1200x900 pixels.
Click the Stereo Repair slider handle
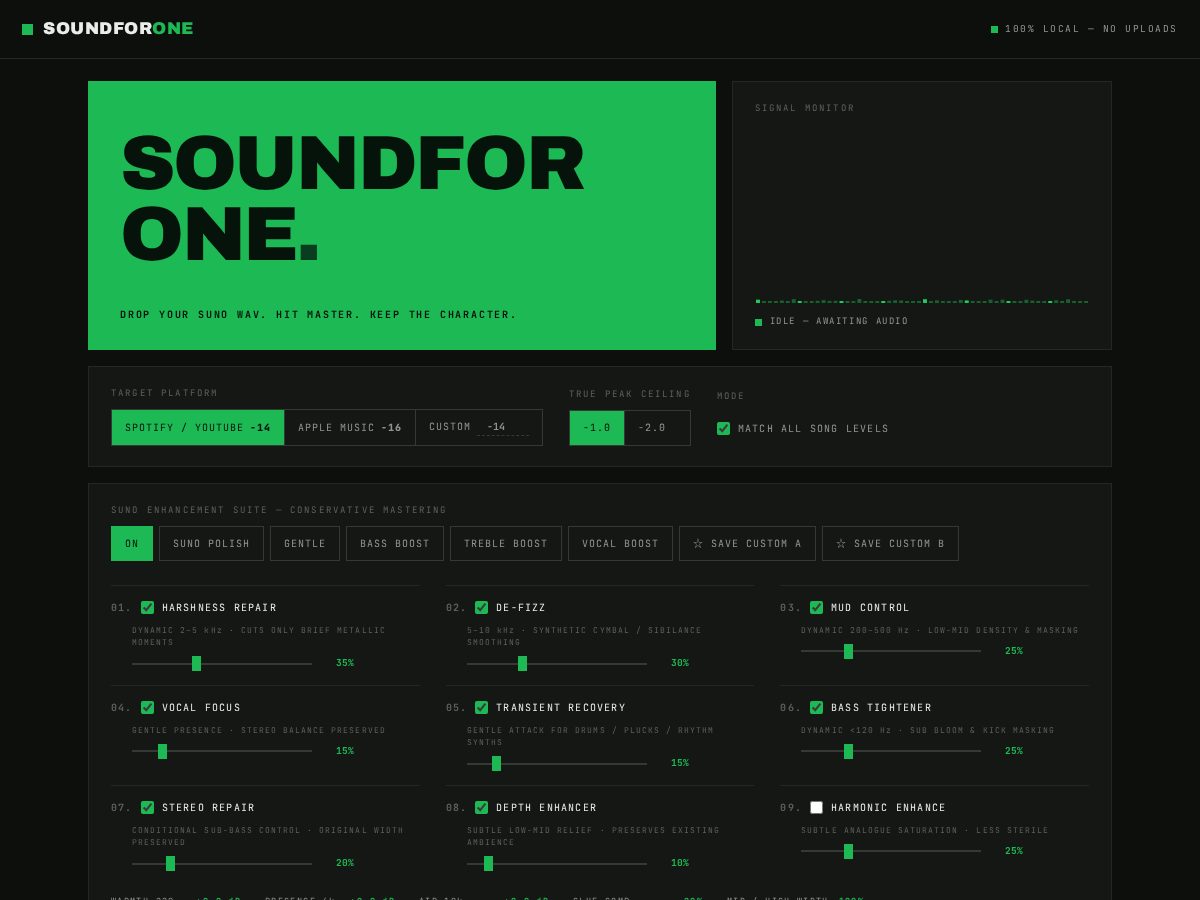pos(170,863)
